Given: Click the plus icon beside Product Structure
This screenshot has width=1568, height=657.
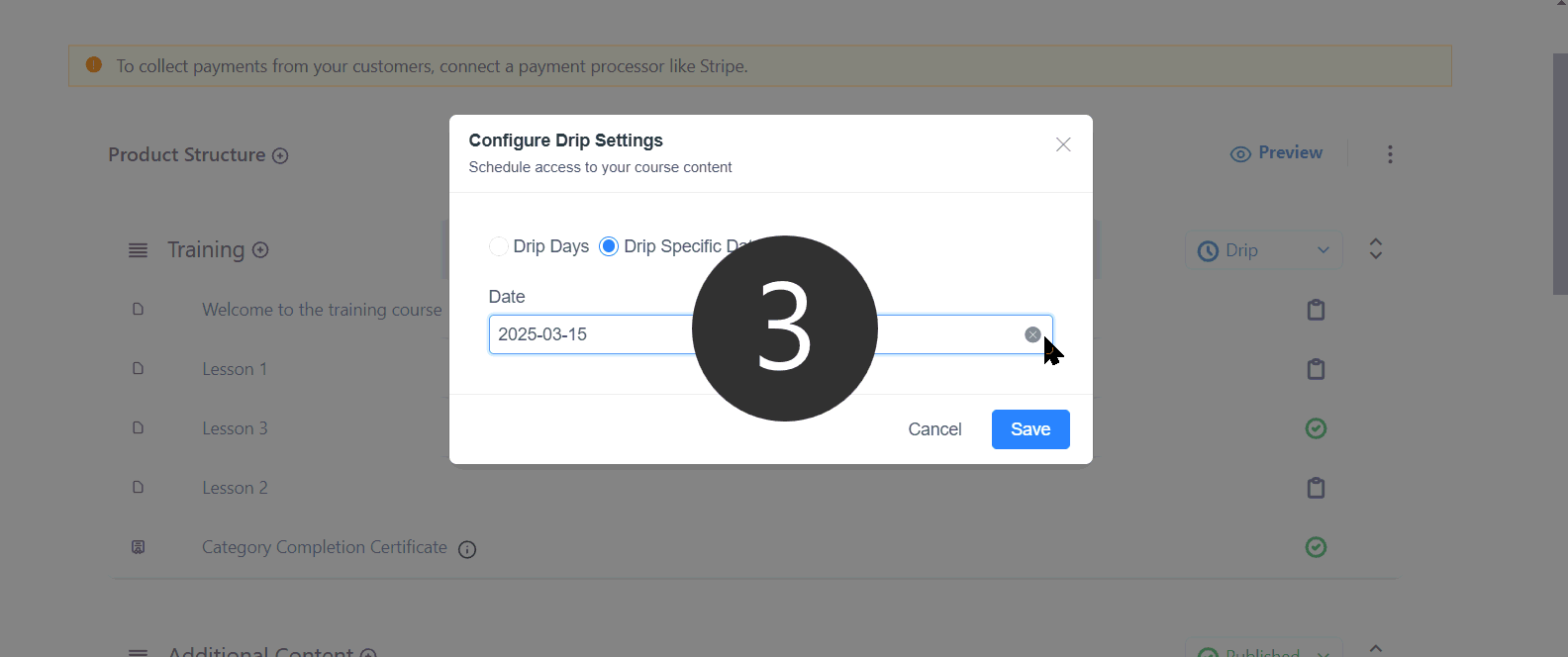Looking at the screenshot, I should pos(280,155).
